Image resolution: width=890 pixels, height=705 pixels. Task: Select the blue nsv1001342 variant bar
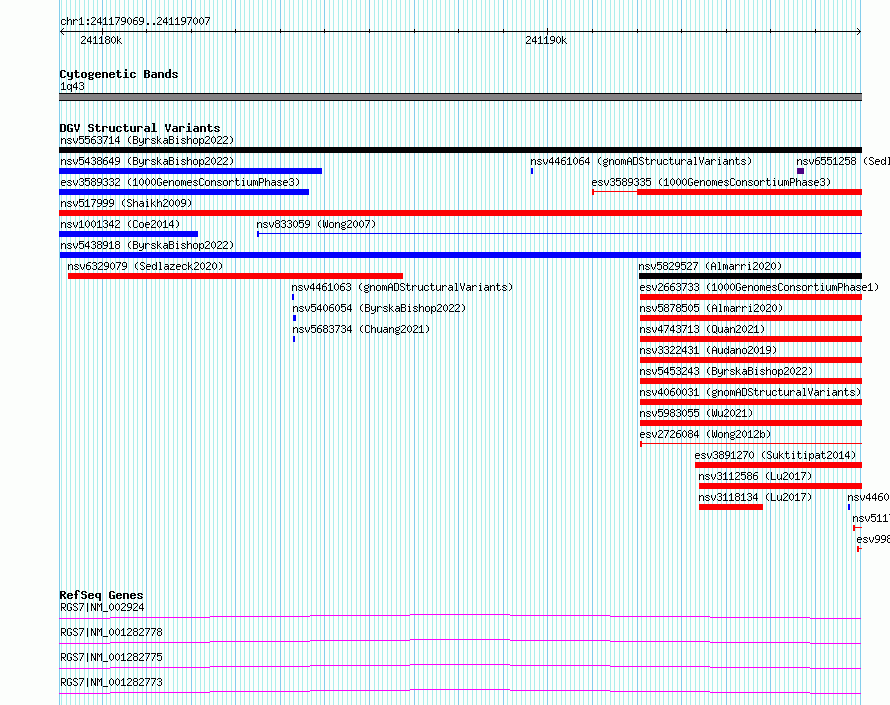coord(128,234)
